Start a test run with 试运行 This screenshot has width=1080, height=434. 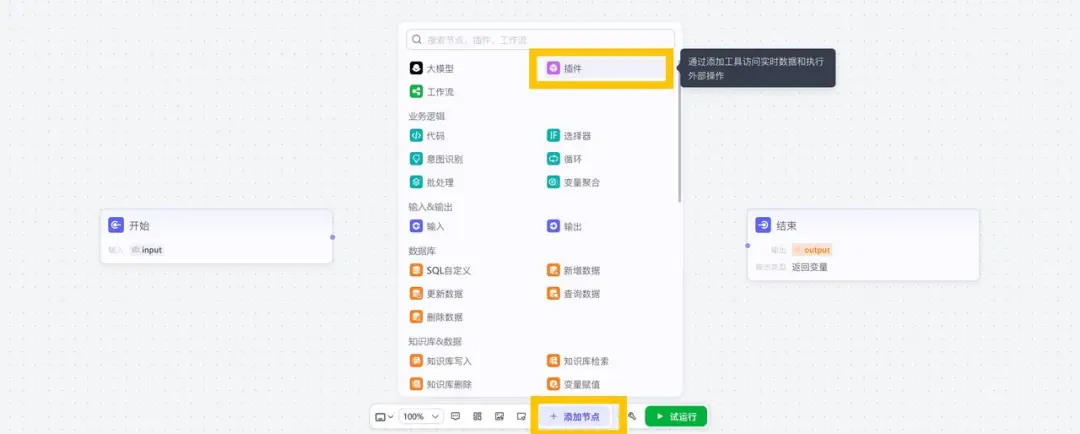pyautogui.click(x=676, y=417)
